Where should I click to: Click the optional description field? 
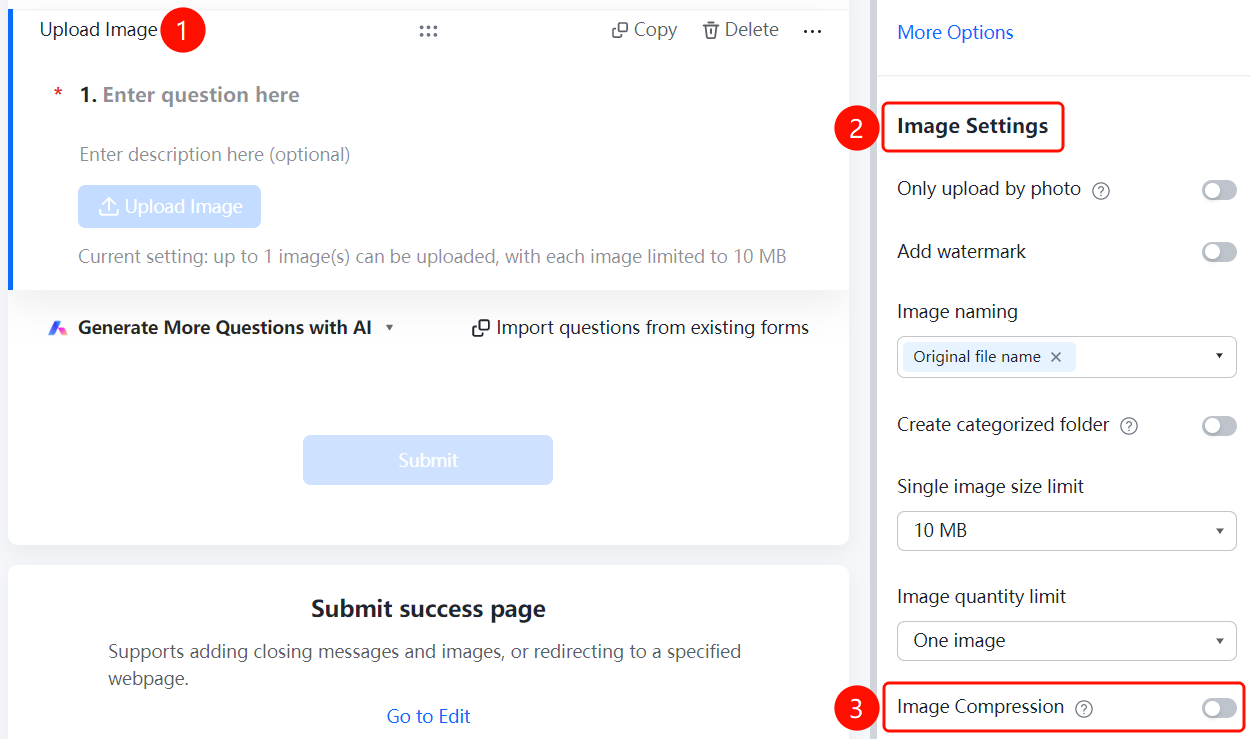[x=215, y=155]
